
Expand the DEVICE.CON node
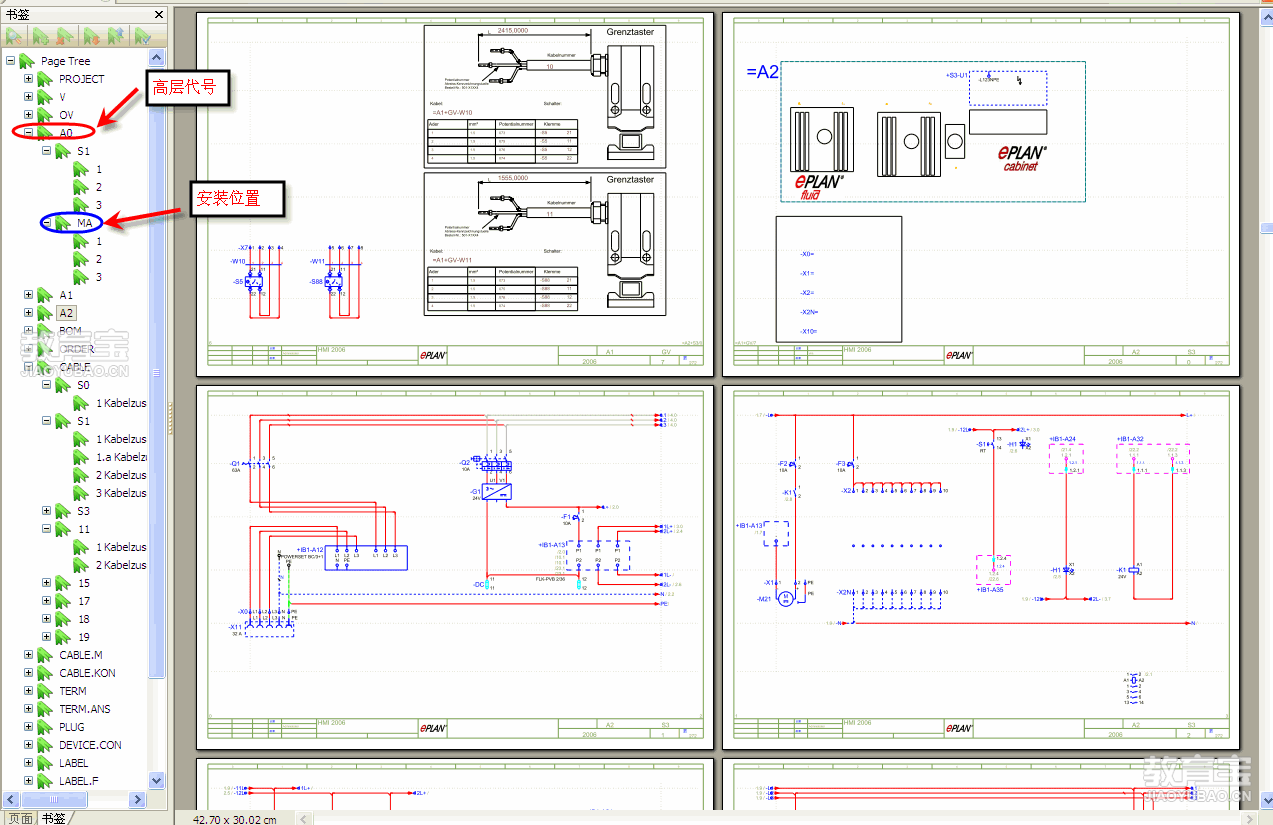click(x=28, y=745)
